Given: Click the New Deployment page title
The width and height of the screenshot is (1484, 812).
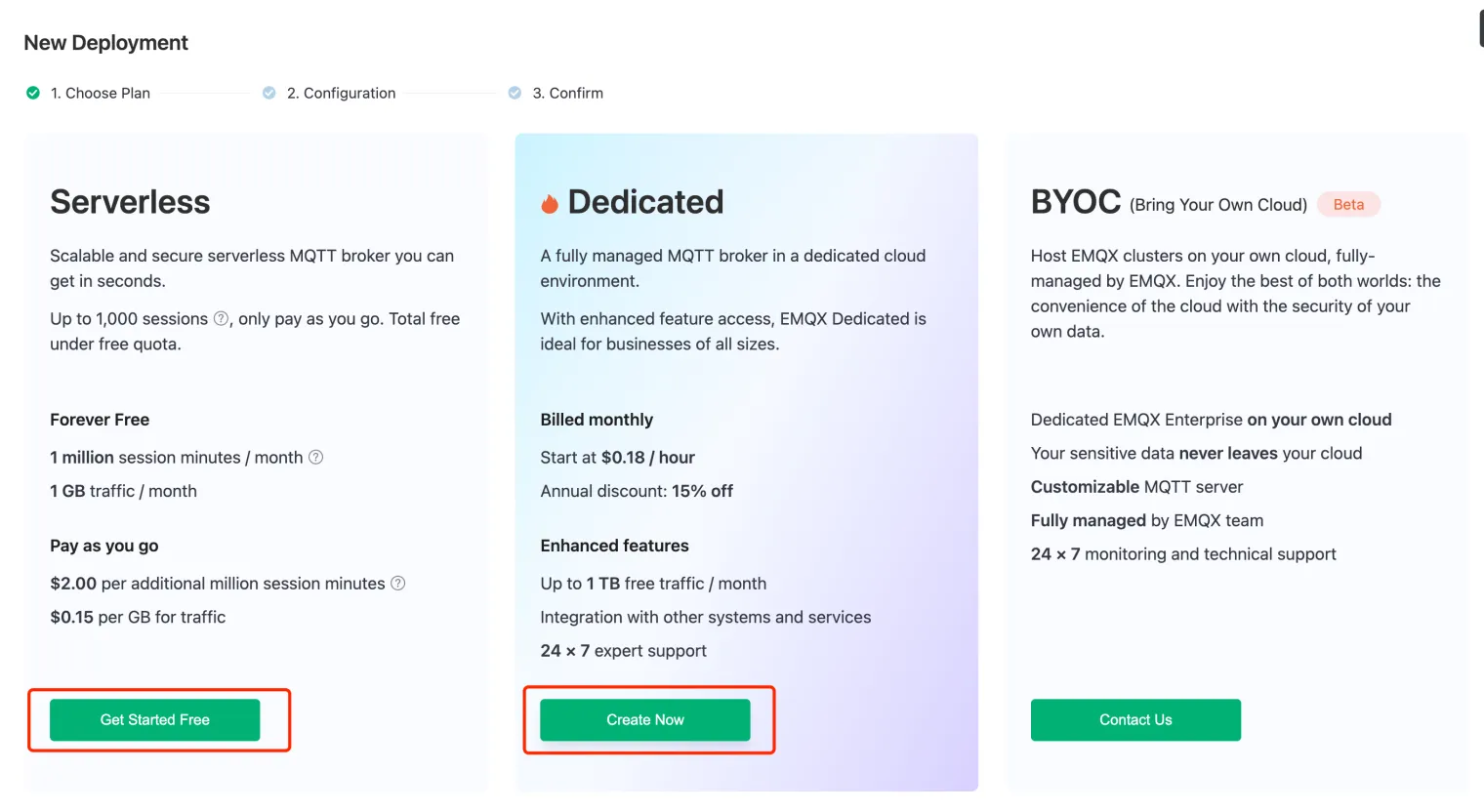Looking at the screenshot, I should (105, 43).
